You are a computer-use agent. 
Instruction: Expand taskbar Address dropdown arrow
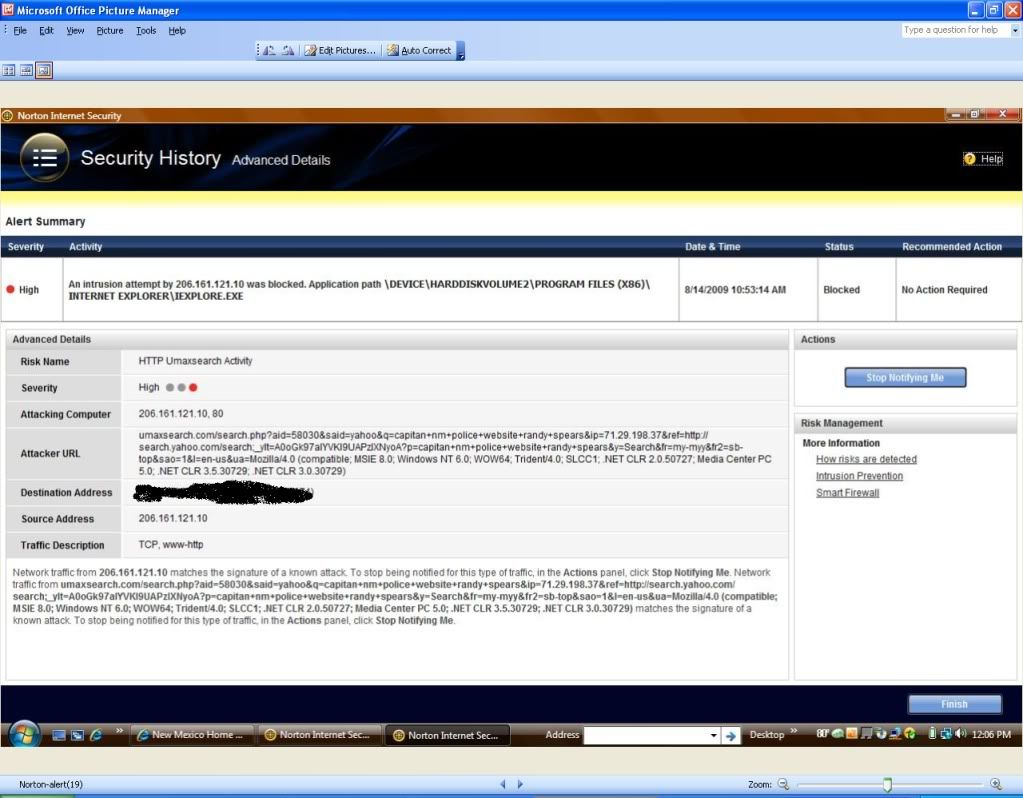click(714, 735)
